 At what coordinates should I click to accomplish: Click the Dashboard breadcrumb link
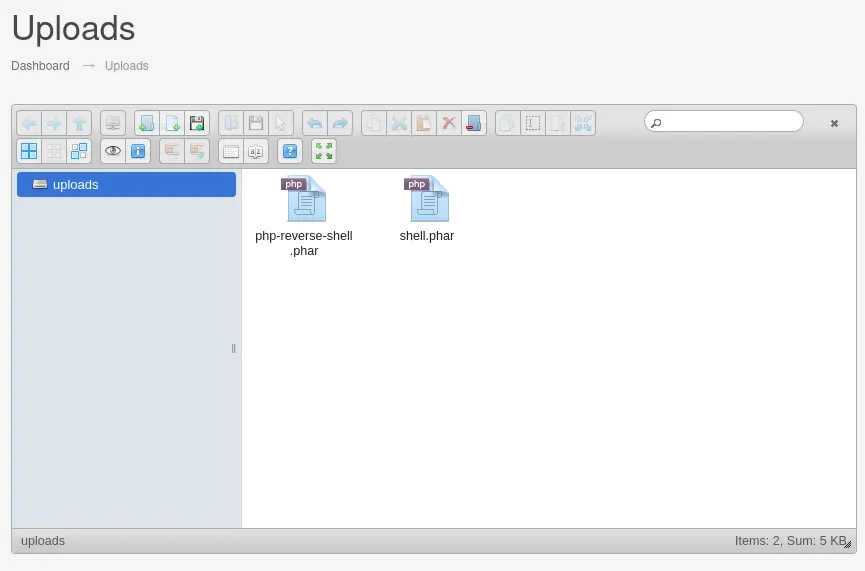40,66
